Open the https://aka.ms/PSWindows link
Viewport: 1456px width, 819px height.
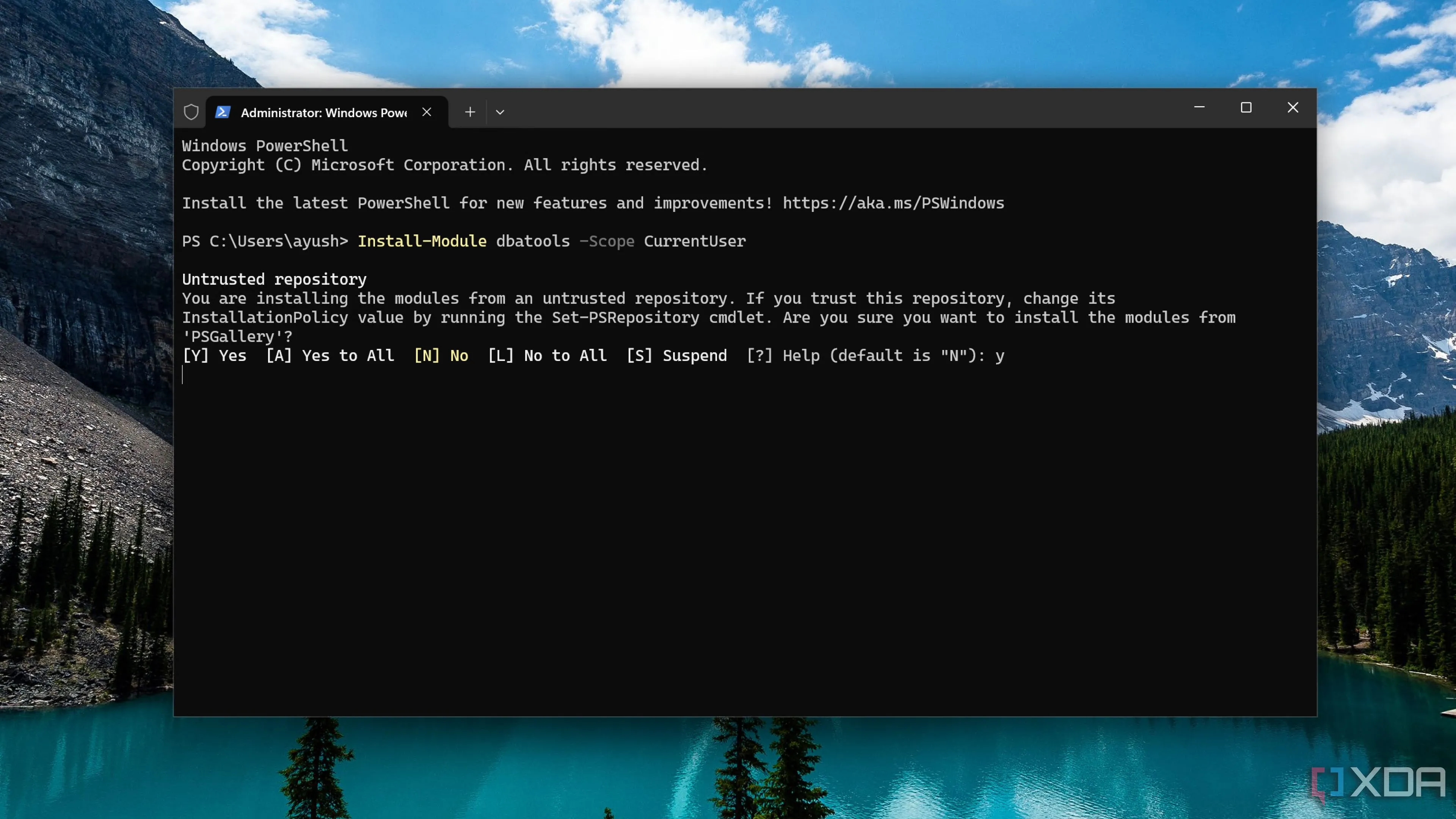tap(893, 203)
